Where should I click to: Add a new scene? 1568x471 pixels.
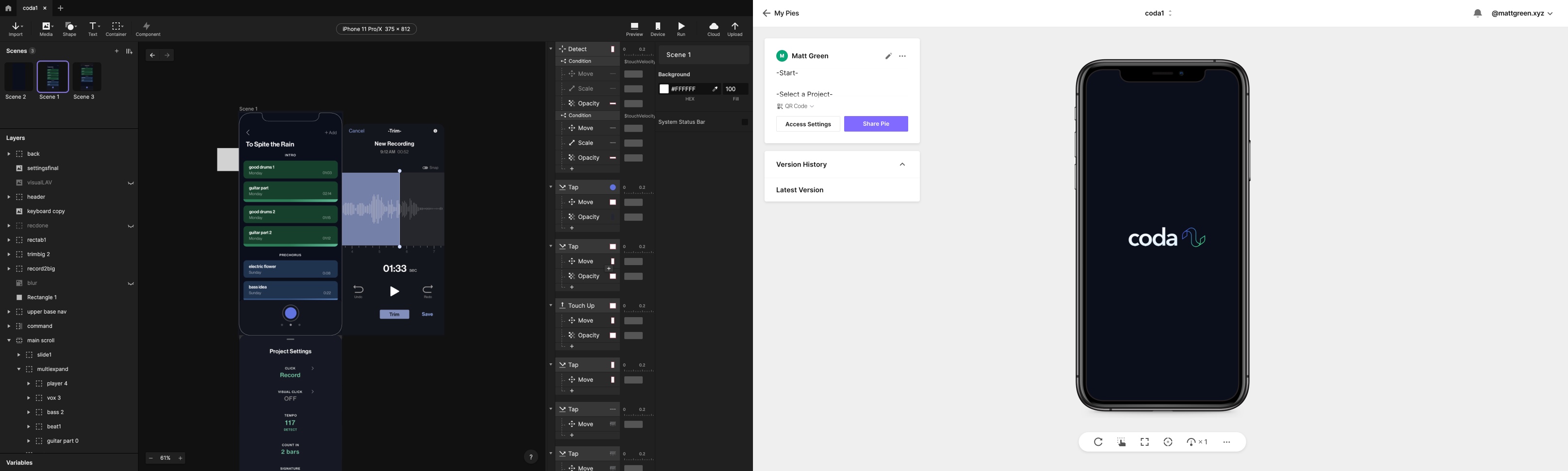click(x=117, y=51)
